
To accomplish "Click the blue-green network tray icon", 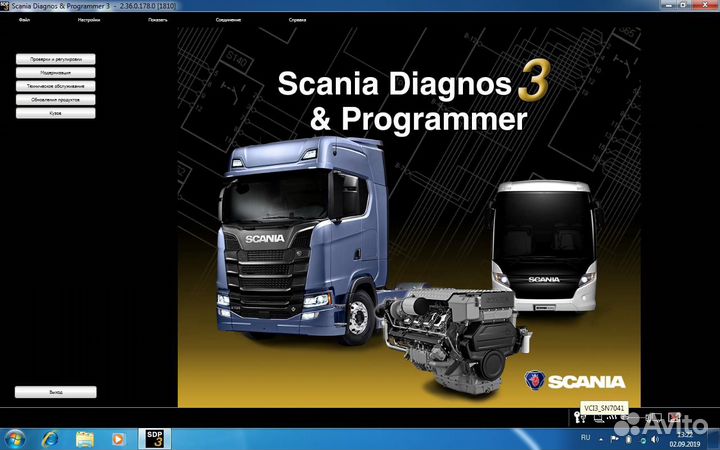I will click(x=643, y=441).
